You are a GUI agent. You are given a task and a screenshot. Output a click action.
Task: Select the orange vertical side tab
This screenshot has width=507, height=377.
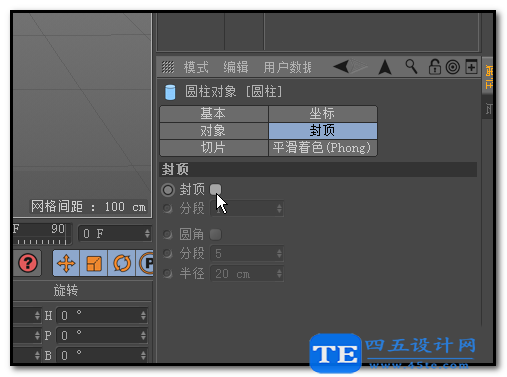coord(489,76)
